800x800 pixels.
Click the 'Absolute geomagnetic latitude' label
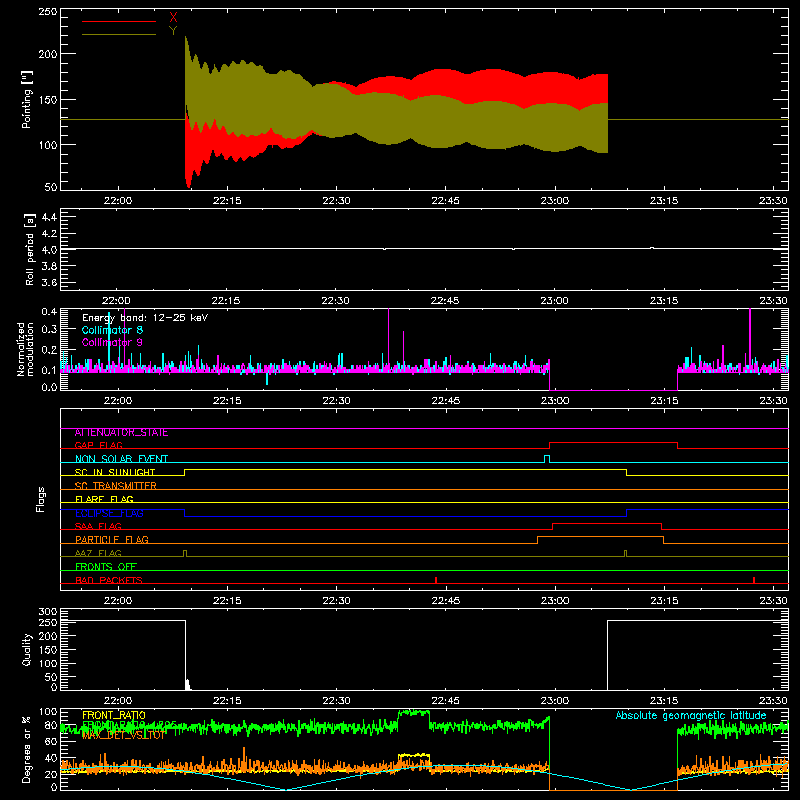(691, 715)
